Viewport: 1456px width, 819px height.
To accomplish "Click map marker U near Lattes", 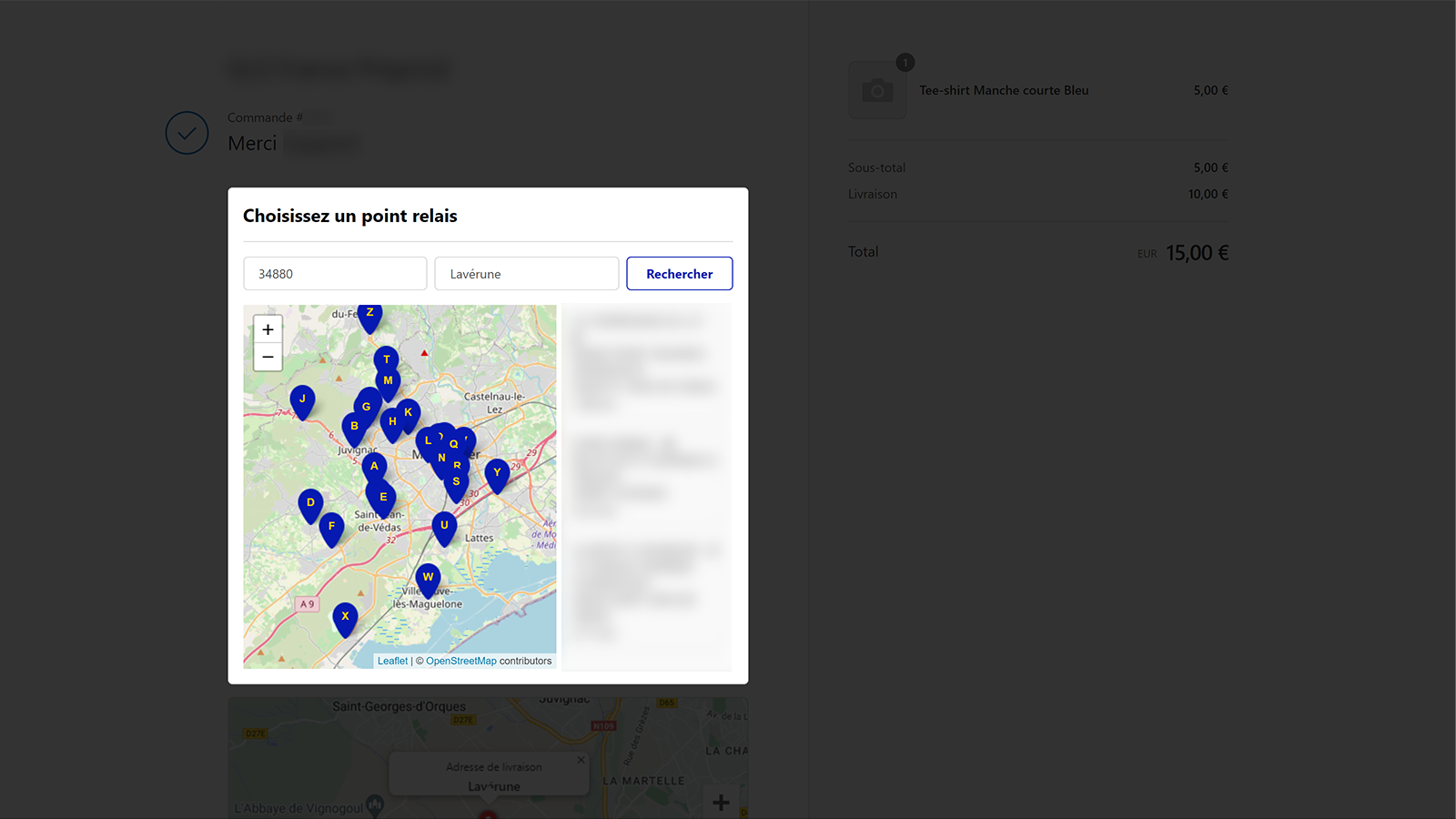I will tap(444, 528).
